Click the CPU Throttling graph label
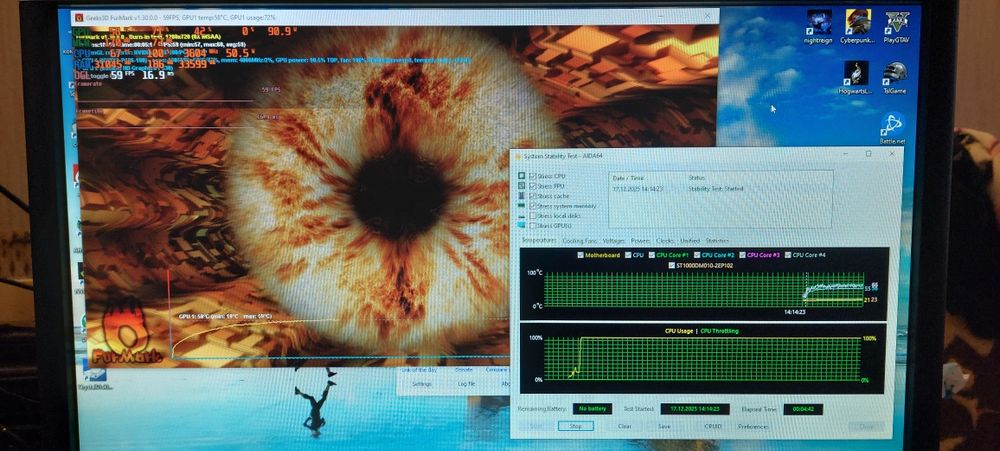Image resolution: width=1000 pixels, height=451 pixels. (x=719, y=331)
